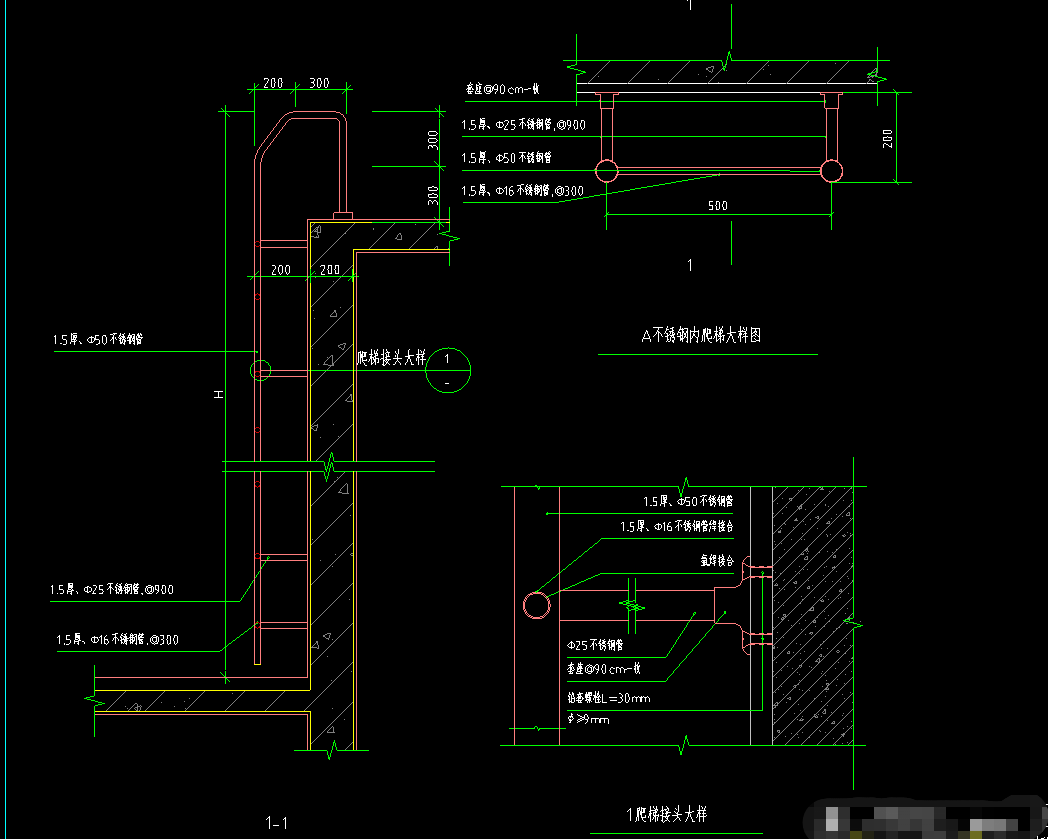Select the 500 width dimension text

click(718, 206)
